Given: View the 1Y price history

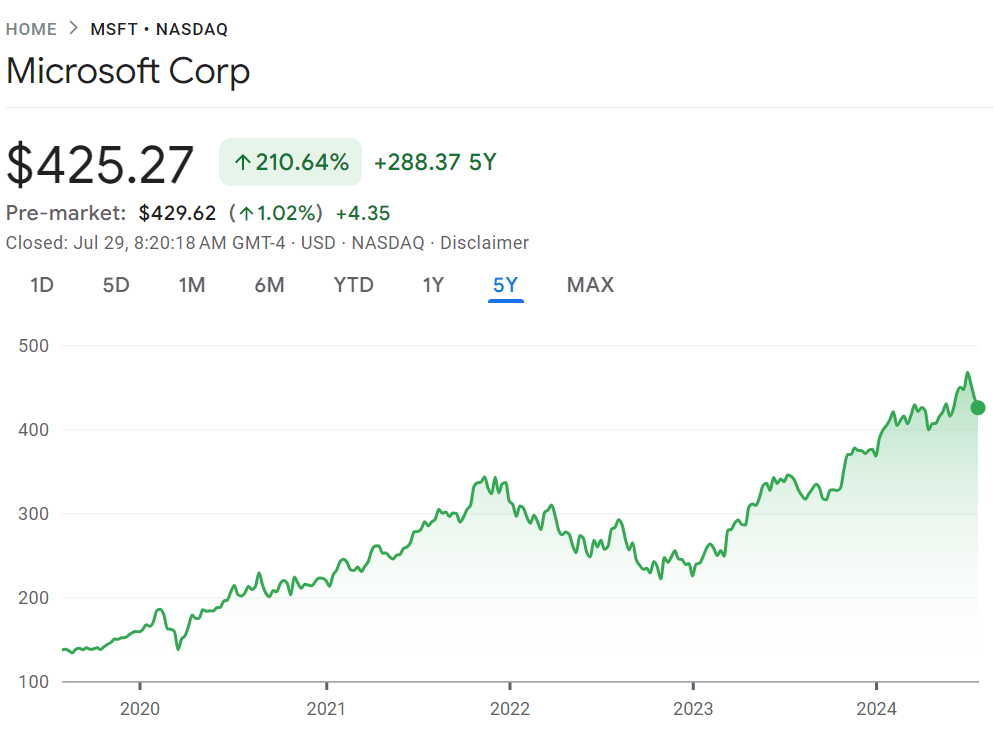Looking at the screenshot, I should [x=432, y=285].
